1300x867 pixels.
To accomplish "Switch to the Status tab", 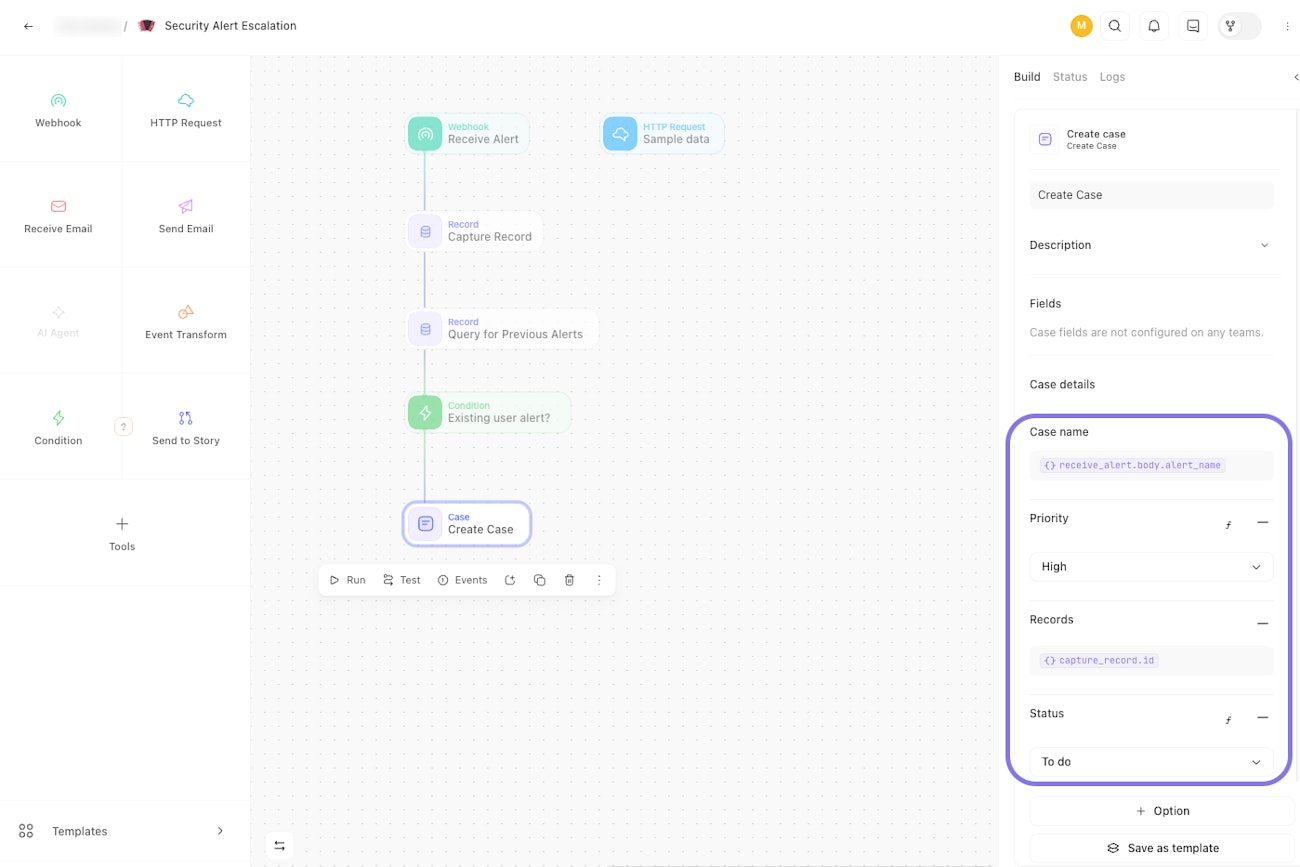I will (1069, 77).
